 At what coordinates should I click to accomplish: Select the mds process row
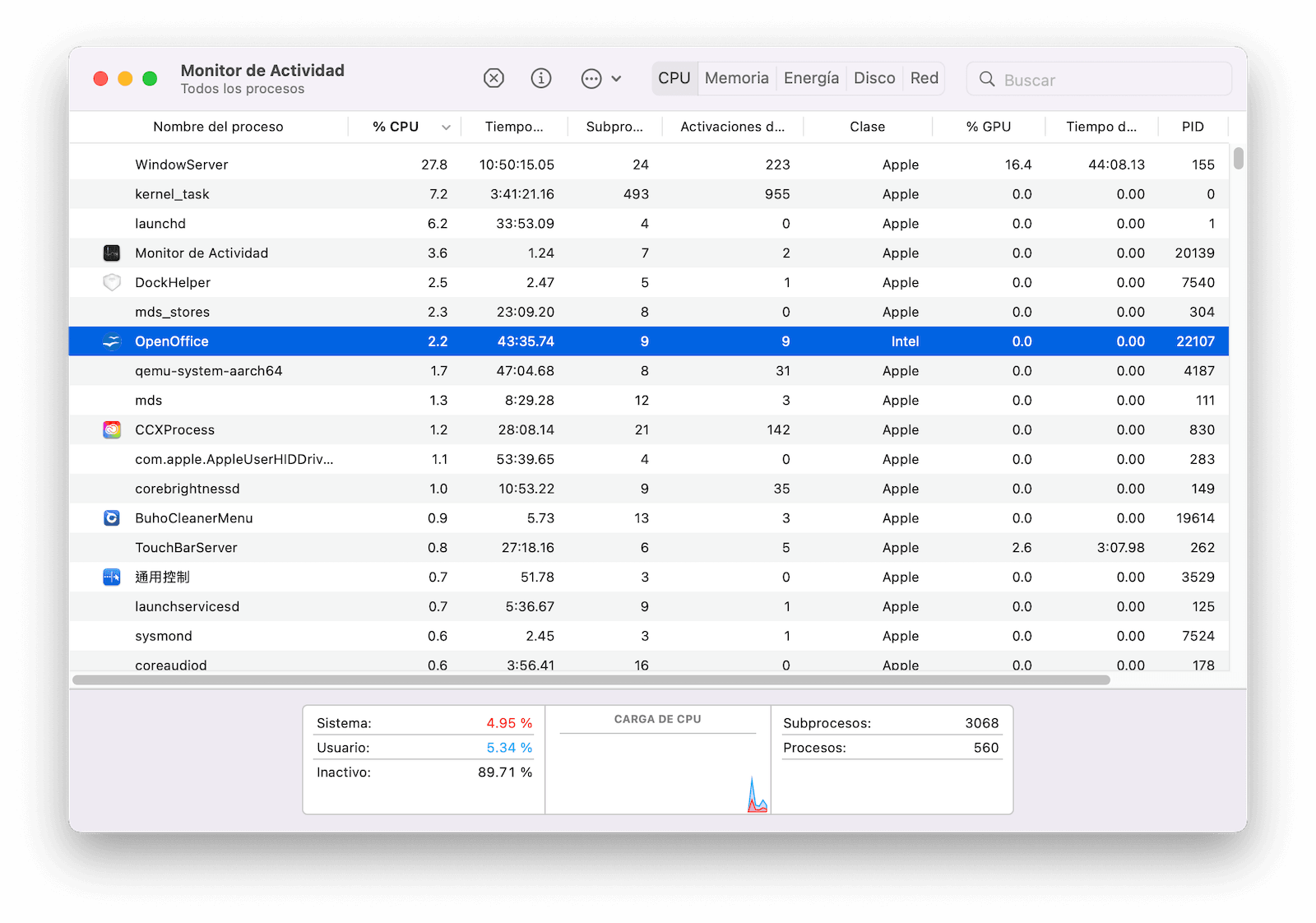click(x=649, y=401)
